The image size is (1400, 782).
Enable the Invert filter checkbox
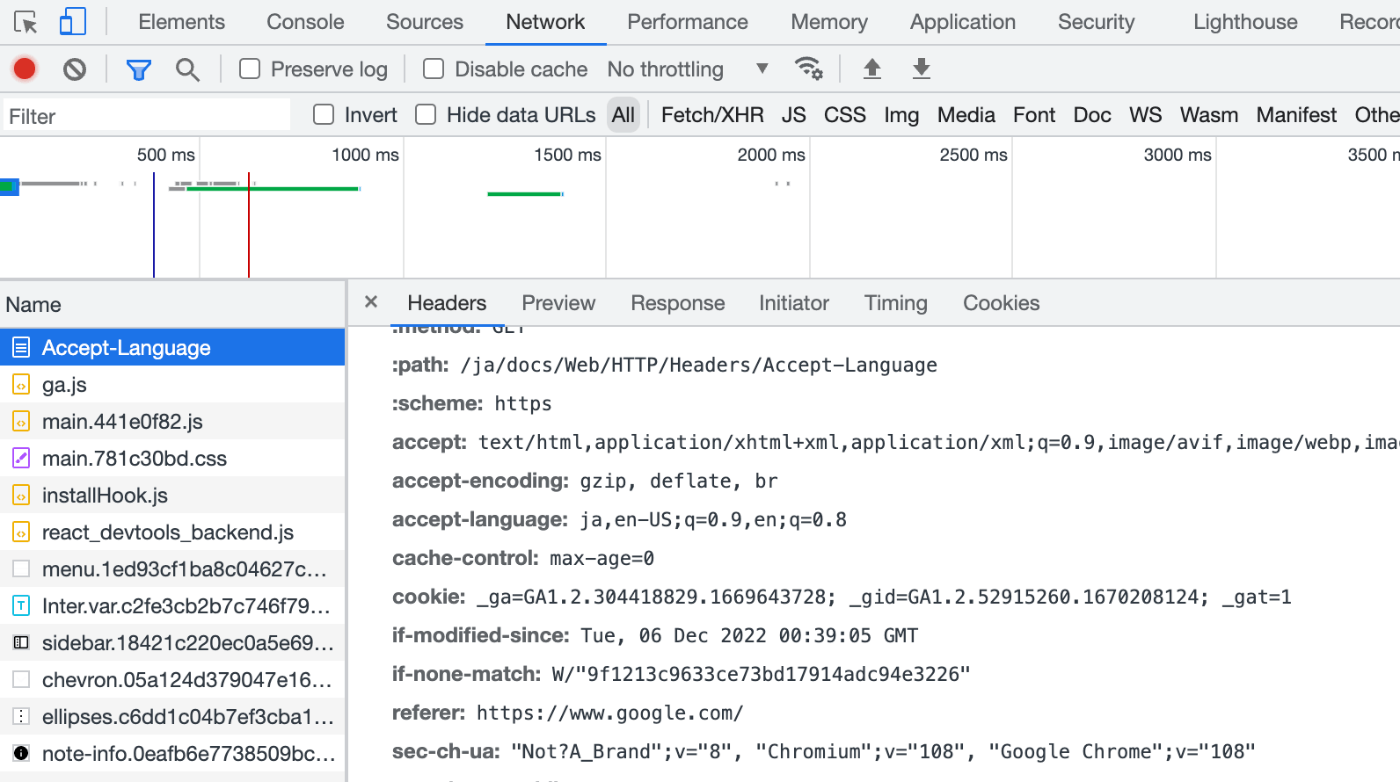[x=323, y=115]
